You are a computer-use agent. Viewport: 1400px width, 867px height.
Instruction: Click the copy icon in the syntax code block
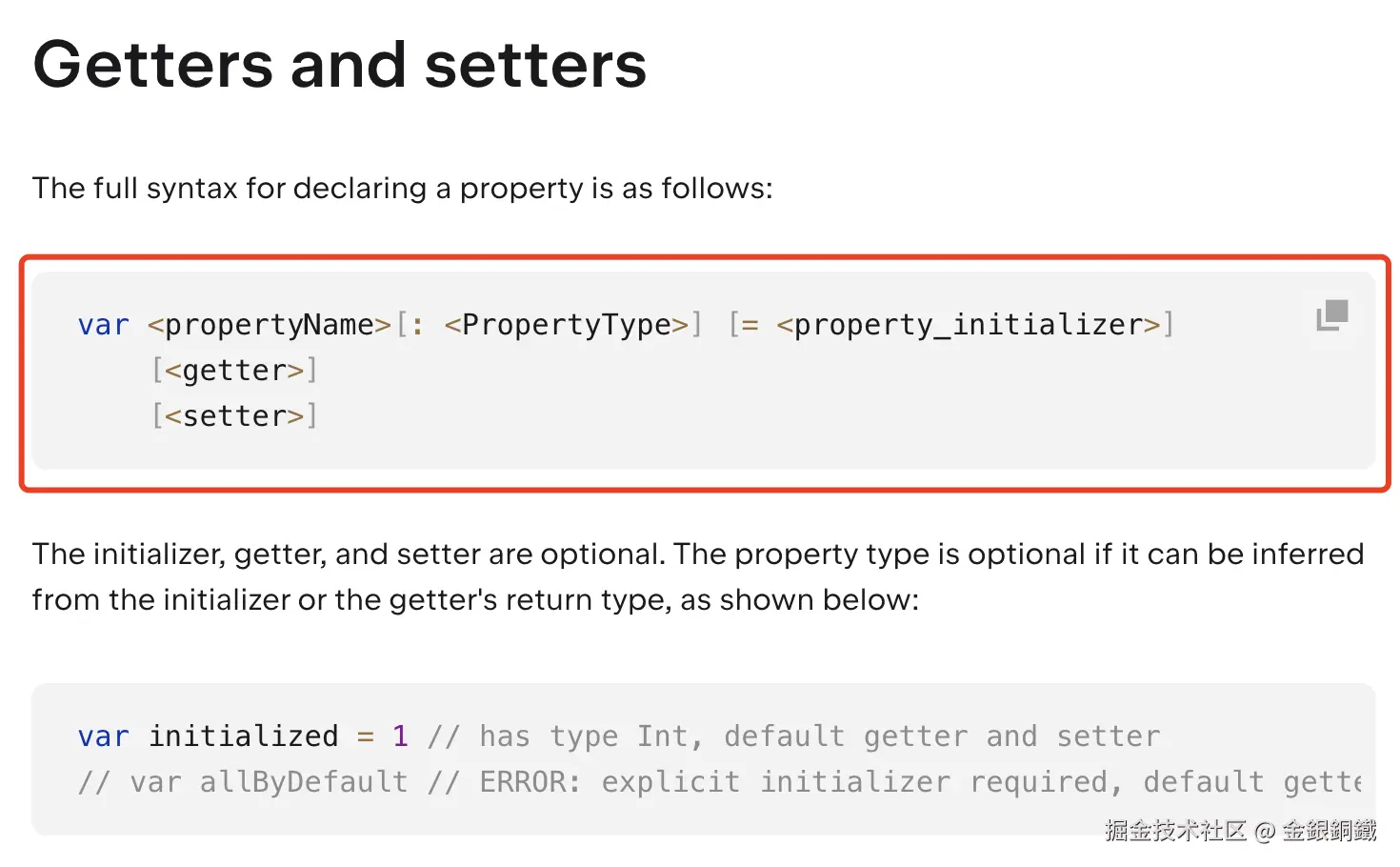(1332, 314)
